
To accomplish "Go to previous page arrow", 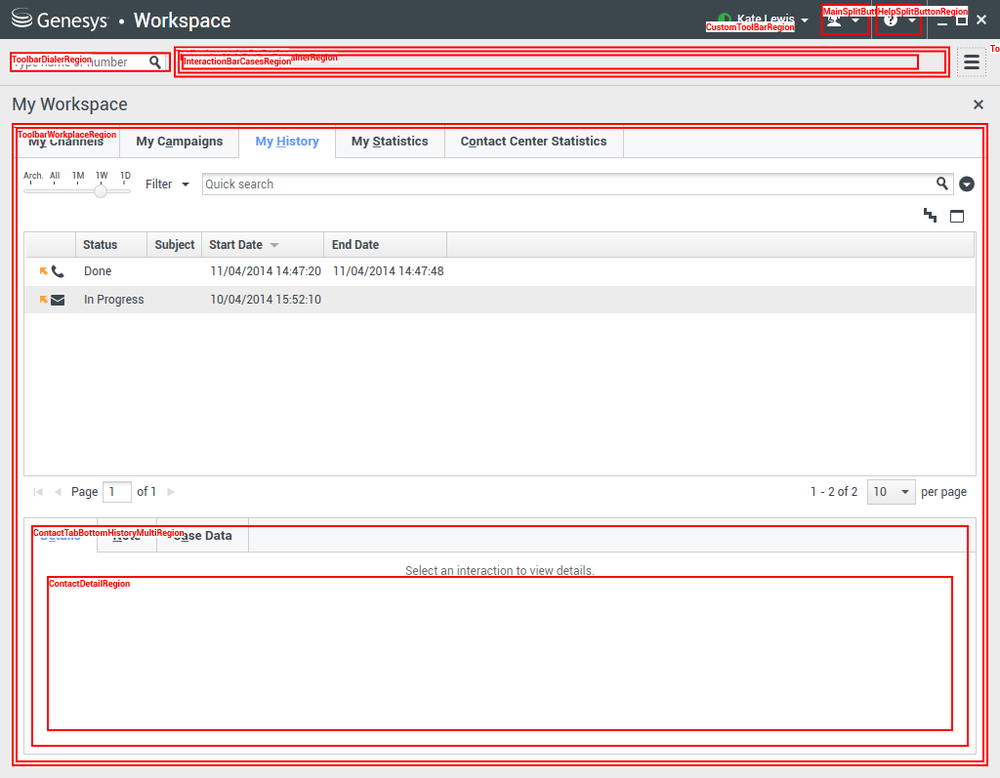I will click(58, 492).
